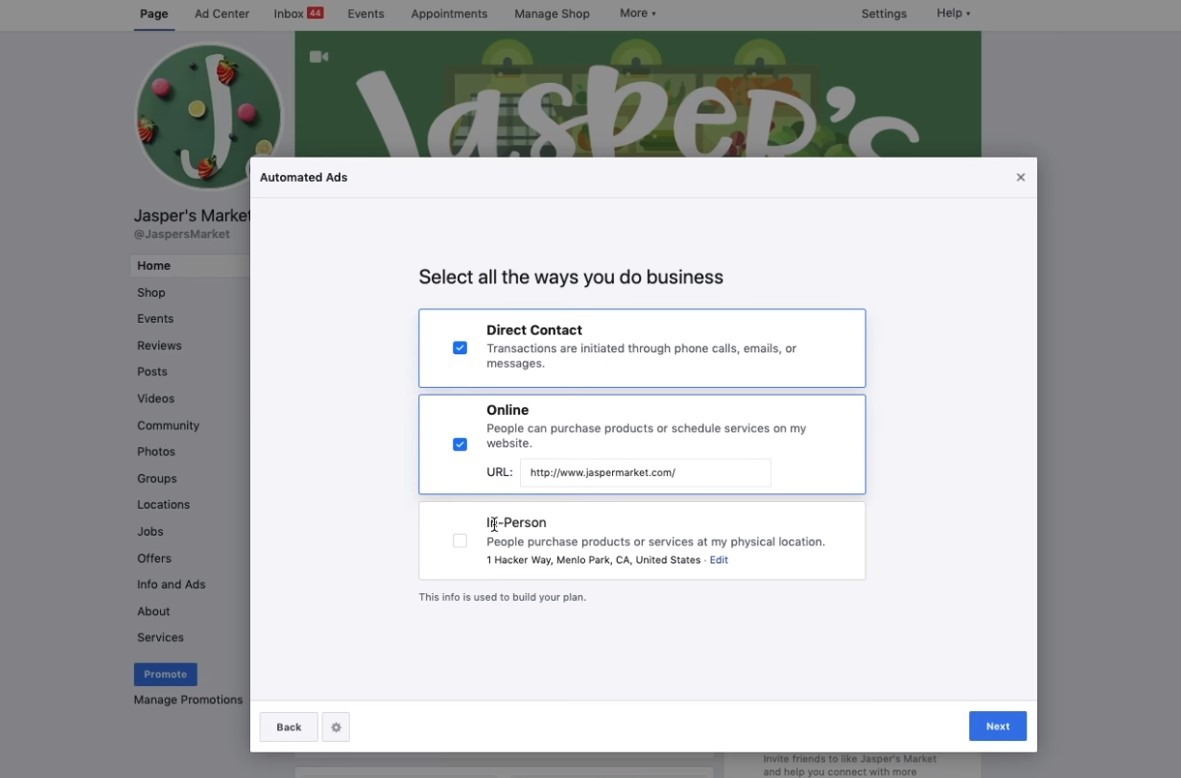Open Info and Ads in the sidebar
The width and height of the screenshot is (1181, 778).
click(x=171, y=584)
